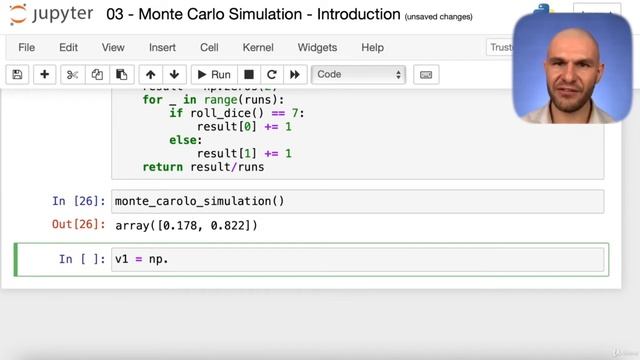
Task: Click into the 'v1 = np.' input cell
Action: [357, 259]
